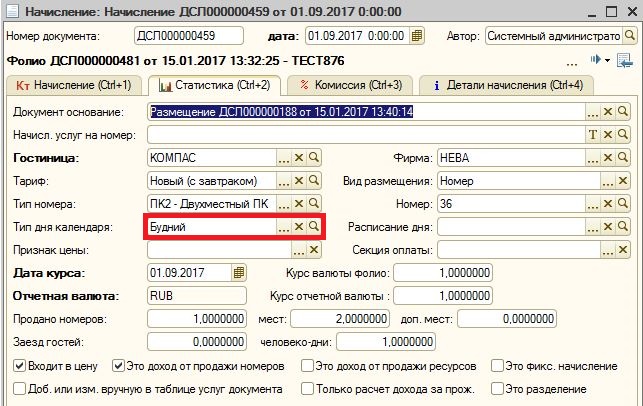
Task: Enable Только расчет дохода за прож. checkbox
Action: click(x=307, y=388)
